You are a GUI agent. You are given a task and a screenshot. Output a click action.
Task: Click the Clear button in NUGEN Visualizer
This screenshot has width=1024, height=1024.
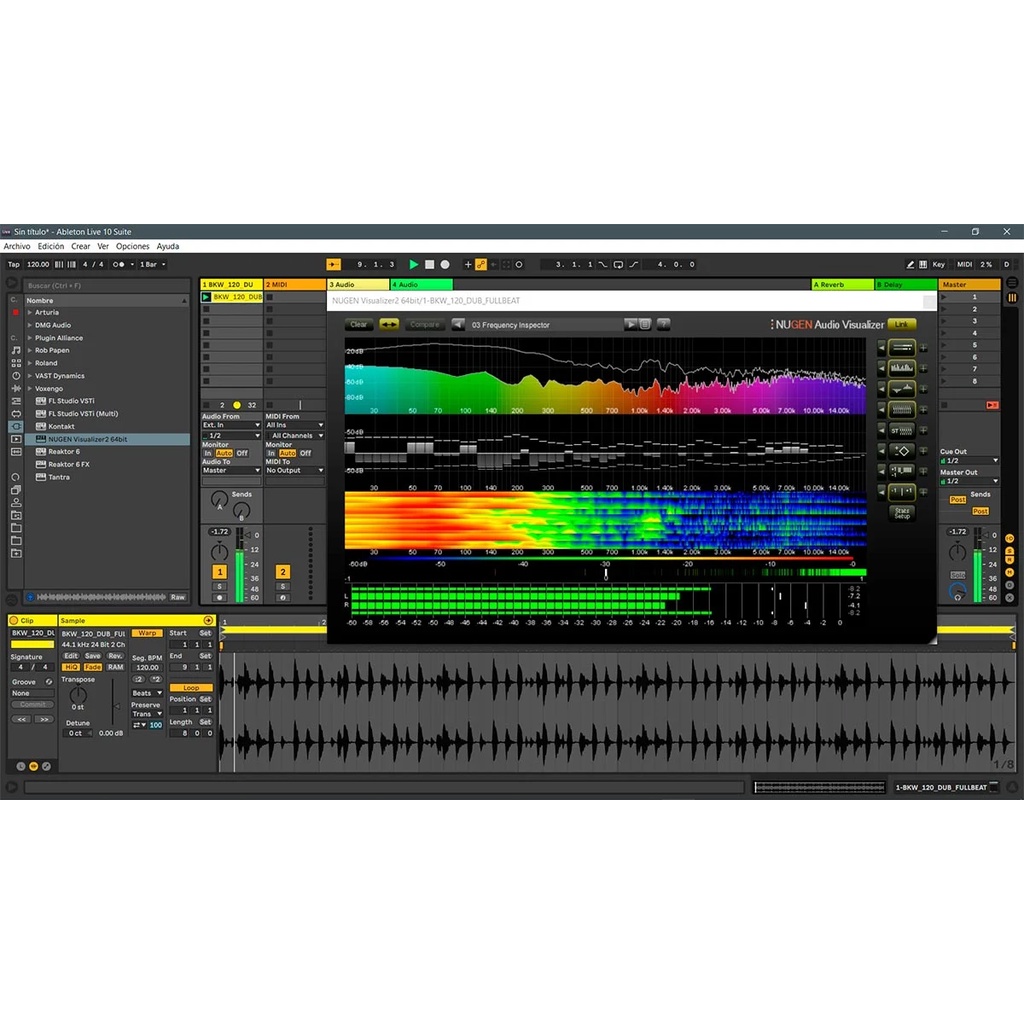coord(359,325)
